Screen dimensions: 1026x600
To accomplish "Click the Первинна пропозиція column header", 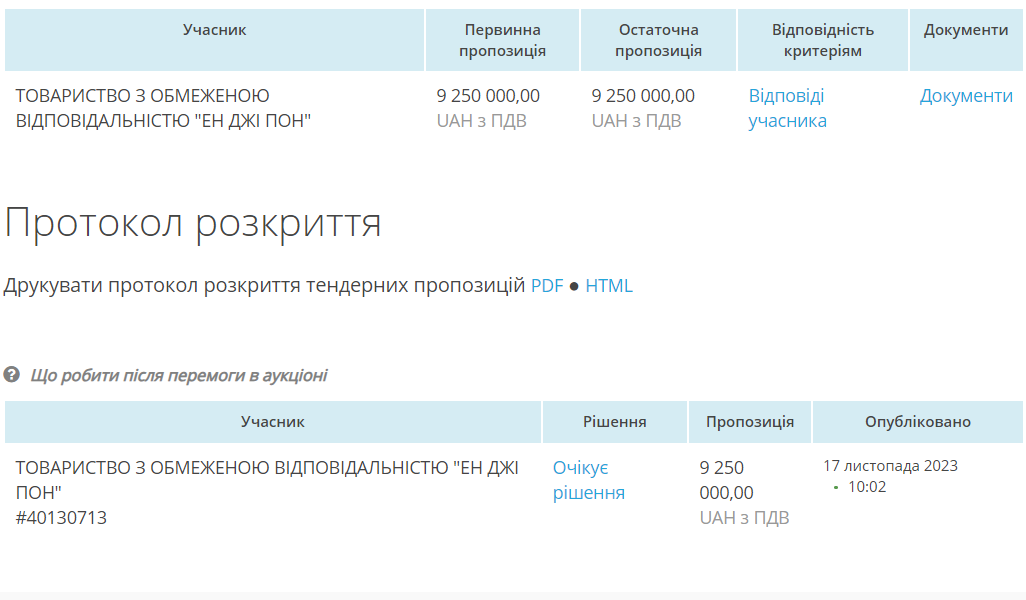I will click(502, 40).
